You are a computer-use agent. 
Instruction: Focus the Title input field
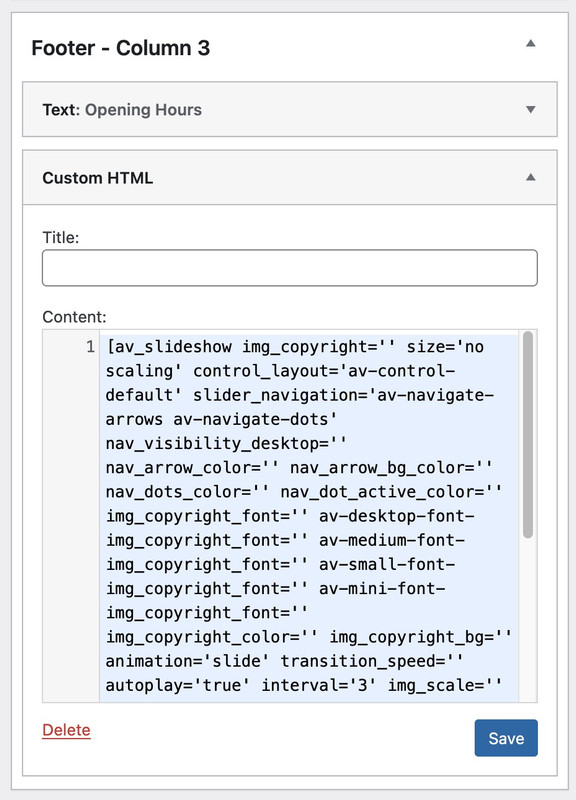click(x=290, y=268)
